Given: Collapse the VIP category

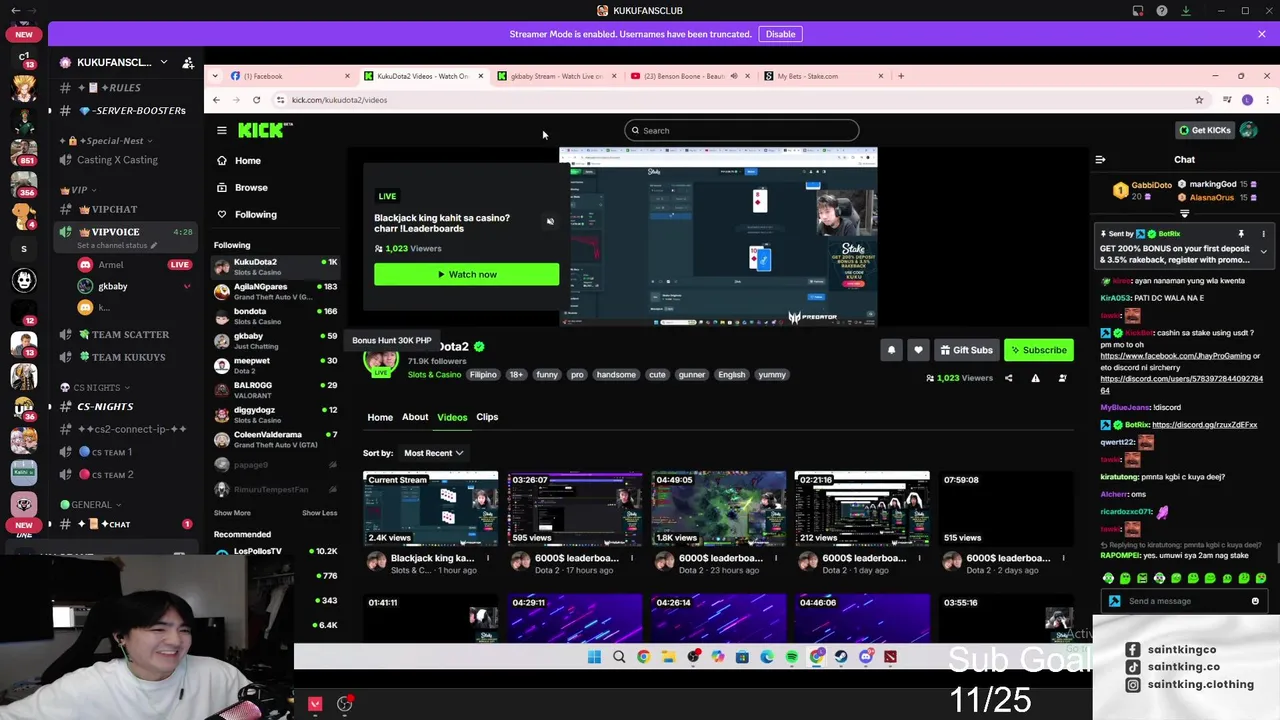Looking at the screenshot, I should pyautogui.click(x=78, y=190).
